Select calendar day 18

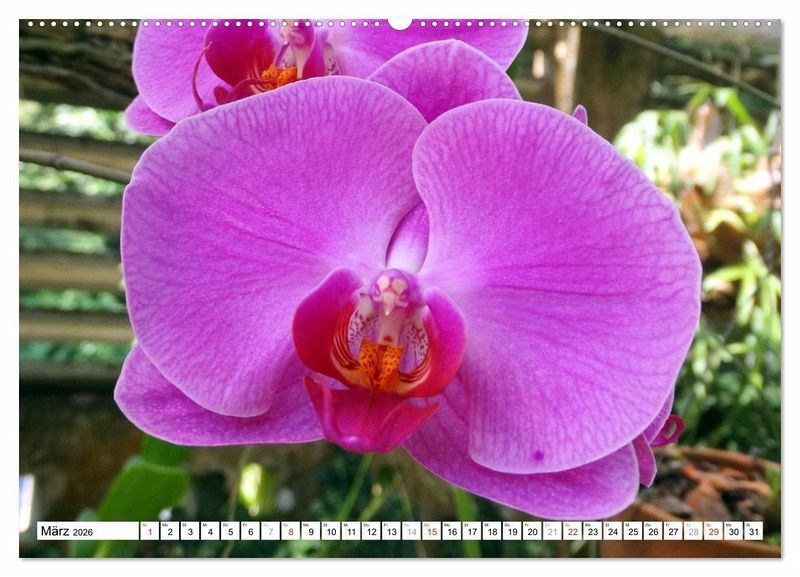[492, 531]
